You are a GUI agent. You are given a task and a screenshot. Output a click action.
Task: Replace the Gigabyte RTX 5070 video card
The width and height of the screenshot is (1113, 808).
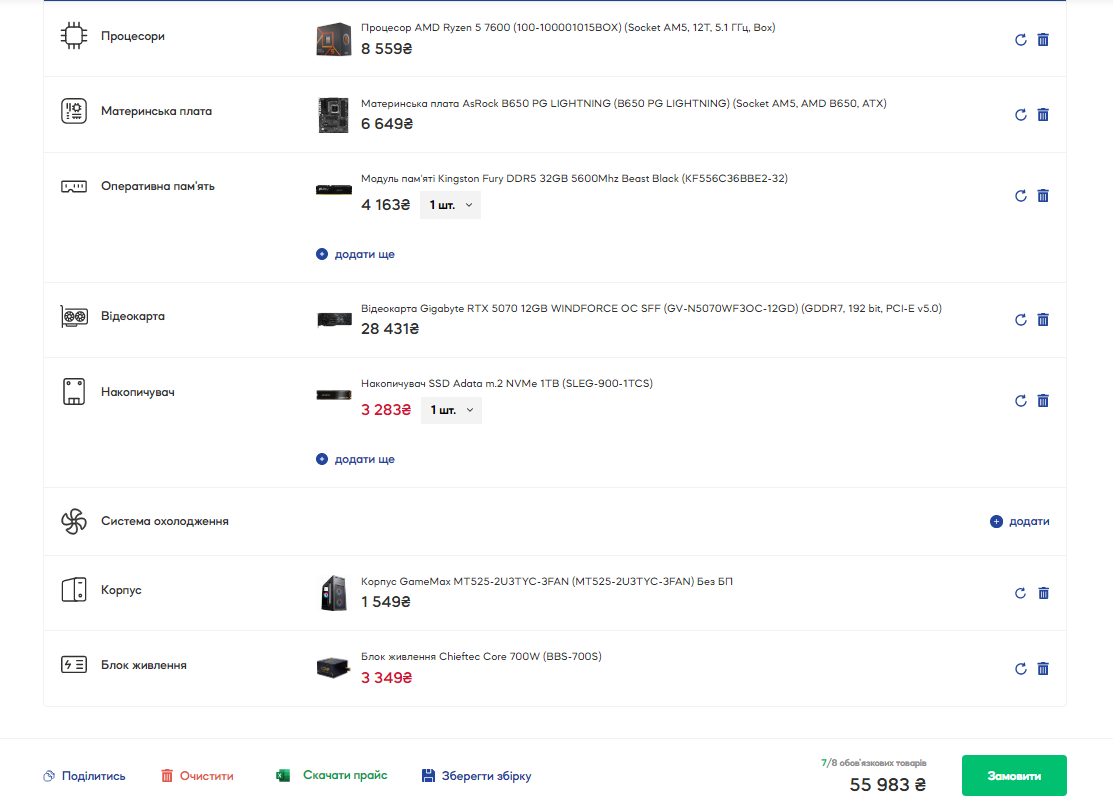(x=1020, y=320)
